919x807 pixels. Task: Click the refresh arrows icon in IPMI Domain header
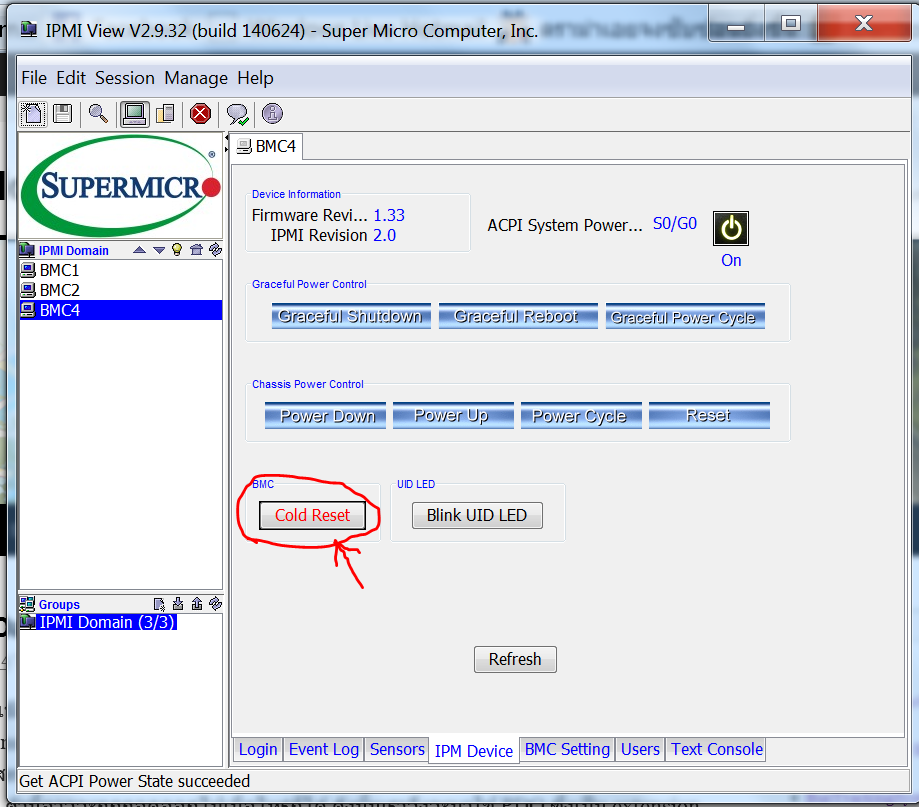(x=216, y=250)
